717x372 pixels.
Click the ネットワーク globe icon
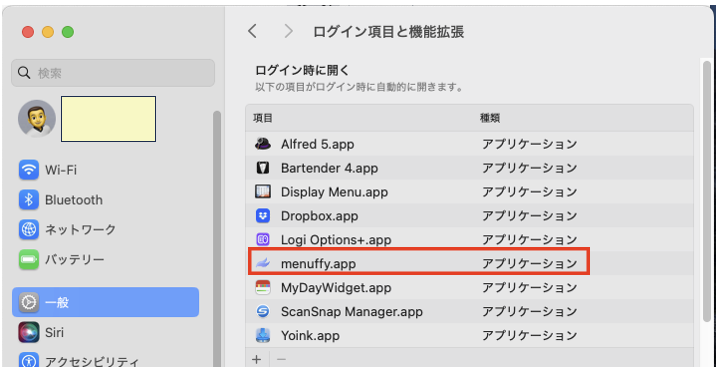click(29, 229)
